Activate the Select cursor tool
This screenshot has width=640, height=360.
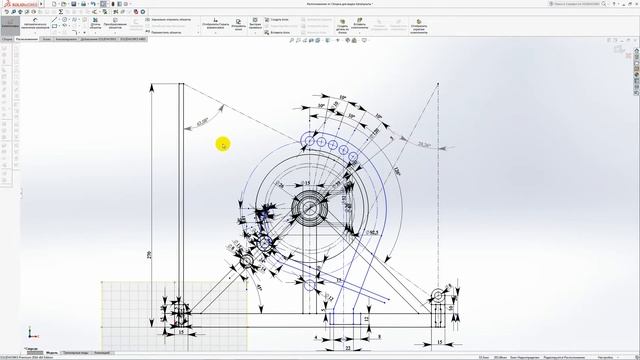(103, 4)
